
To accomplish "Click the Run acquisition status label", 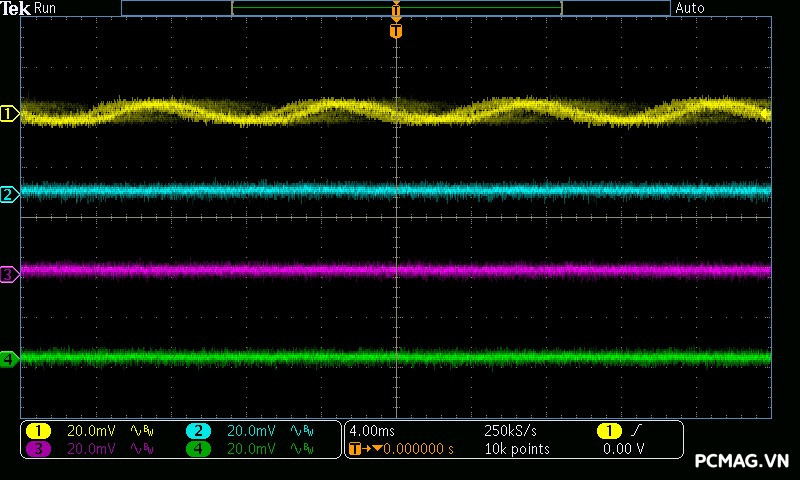I will (46, 8).
